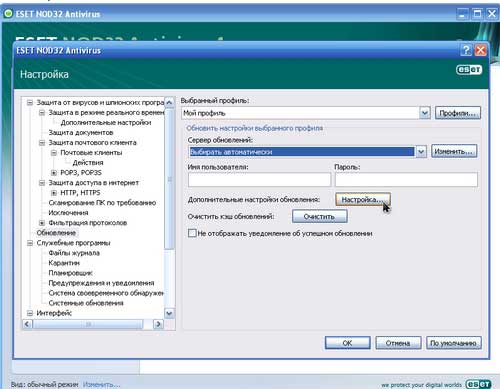Image resolution: width=500 pixels, height=389 pixels.
Task: Select 'Исключения' tree item
Action: coord(68,213)
